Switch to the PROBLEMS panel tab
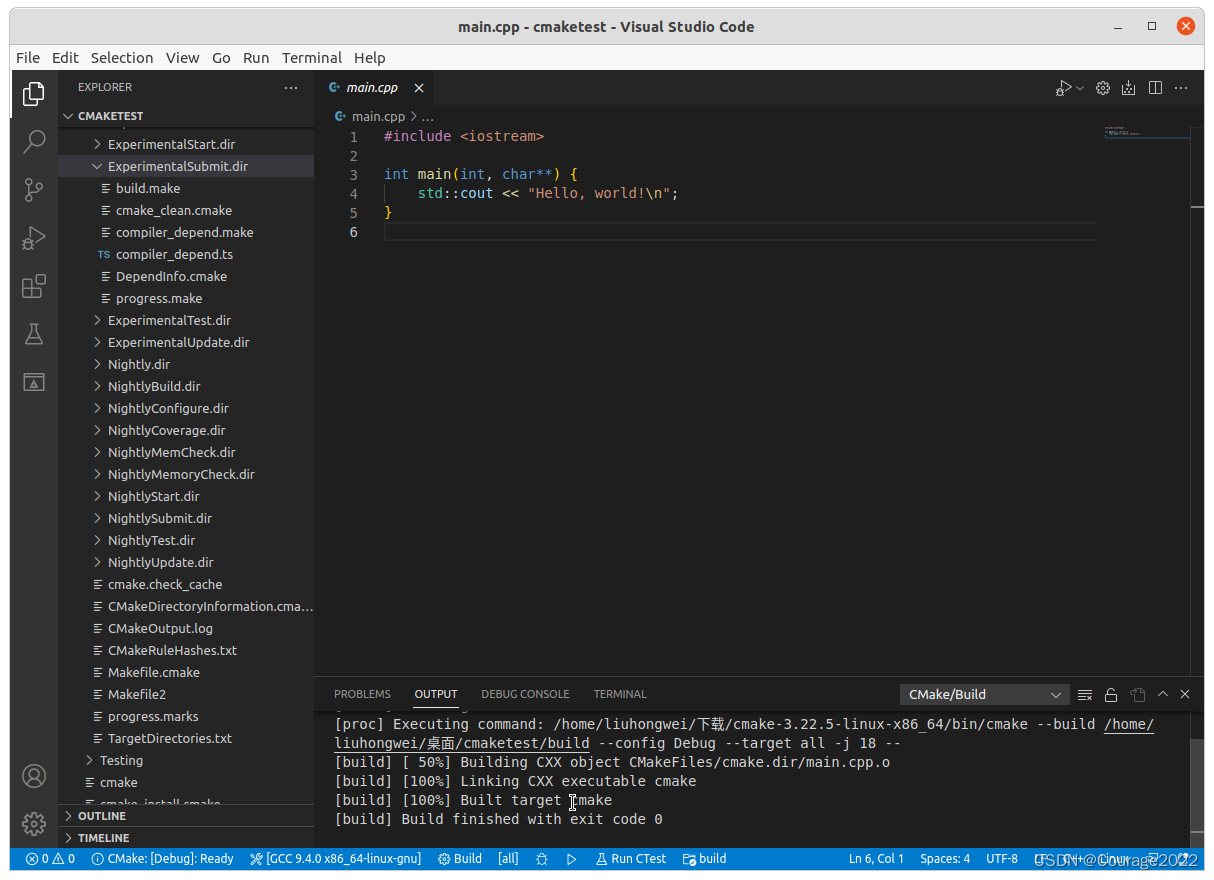The height and width of the screenshot is (880, 1214). [x=362, y=694]
